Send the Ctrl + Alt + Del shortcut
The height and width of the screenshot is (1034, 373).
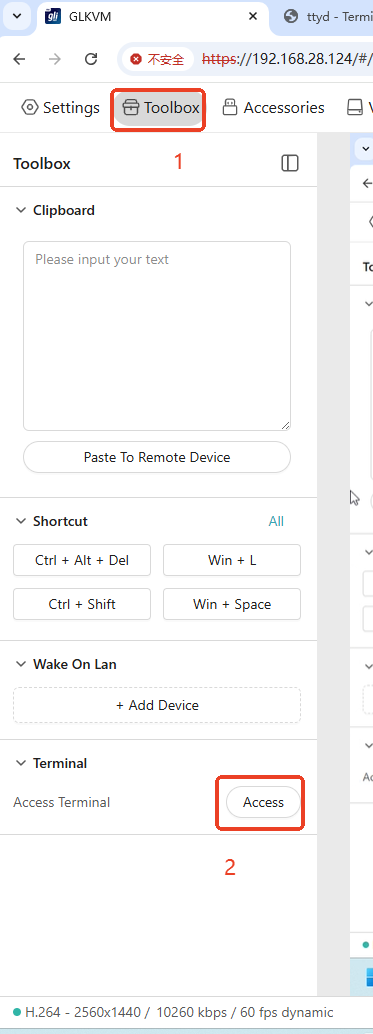coord(82,560)
